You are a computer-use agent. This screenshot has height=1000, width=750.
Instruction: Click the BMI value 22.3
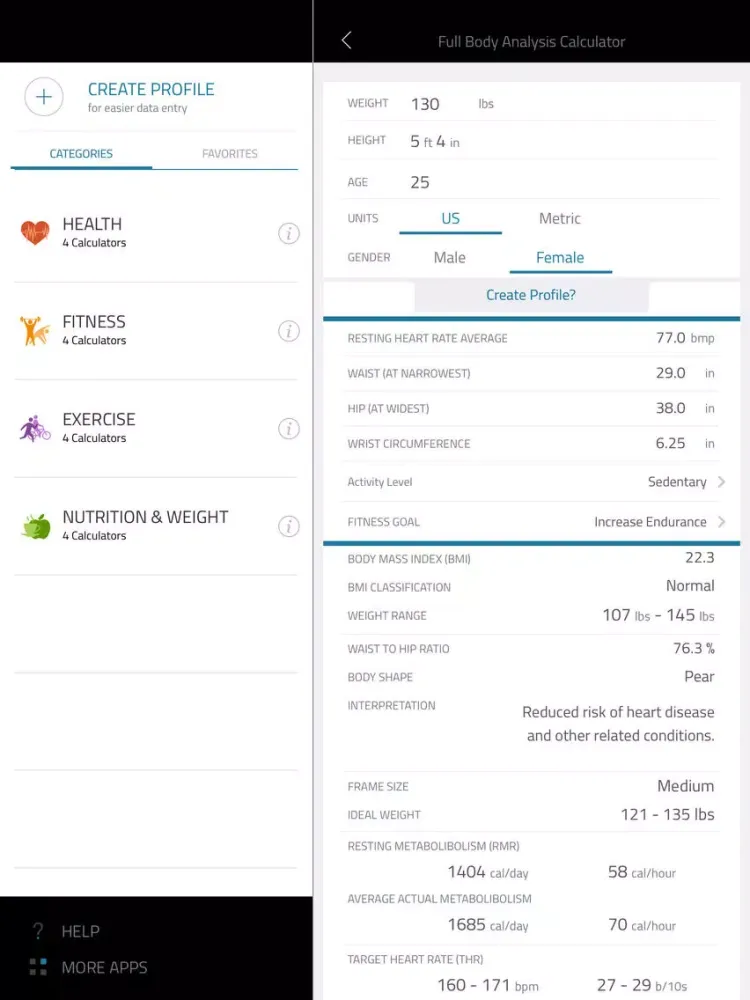[700, 557]
